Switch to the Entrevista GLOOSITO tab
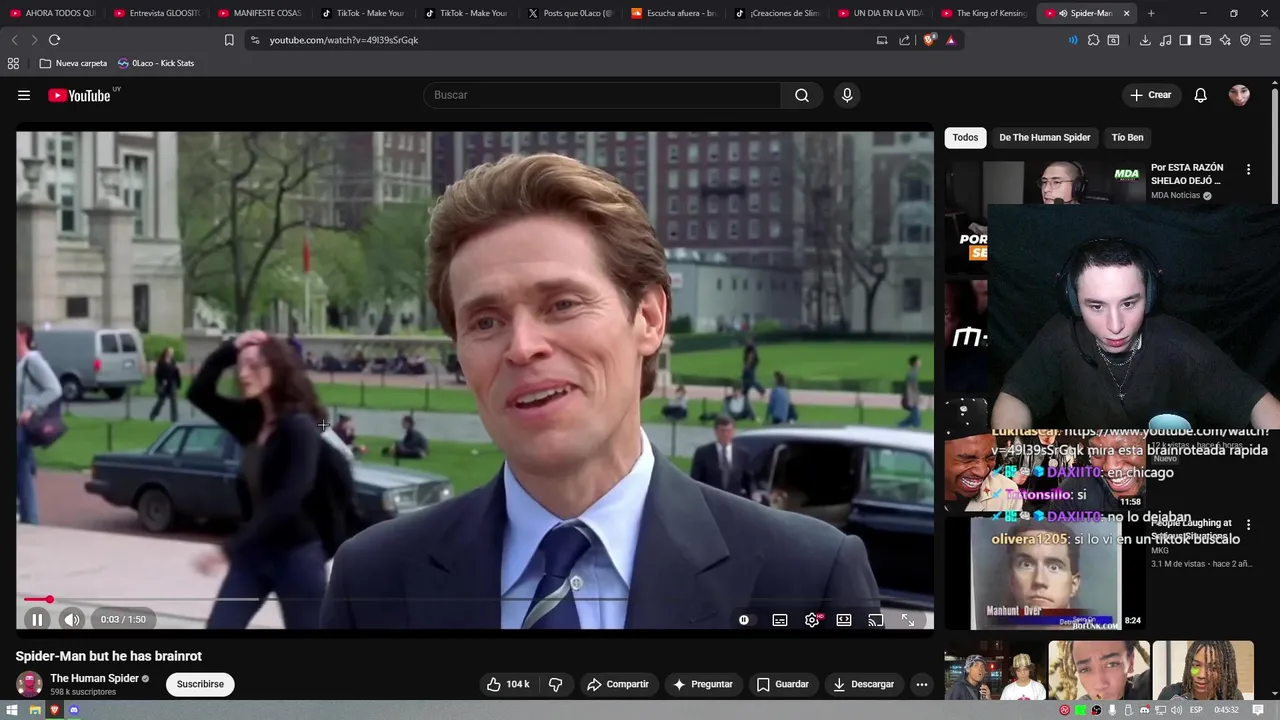This screenshot has width=1280, height=720. (x=157, y=13)
